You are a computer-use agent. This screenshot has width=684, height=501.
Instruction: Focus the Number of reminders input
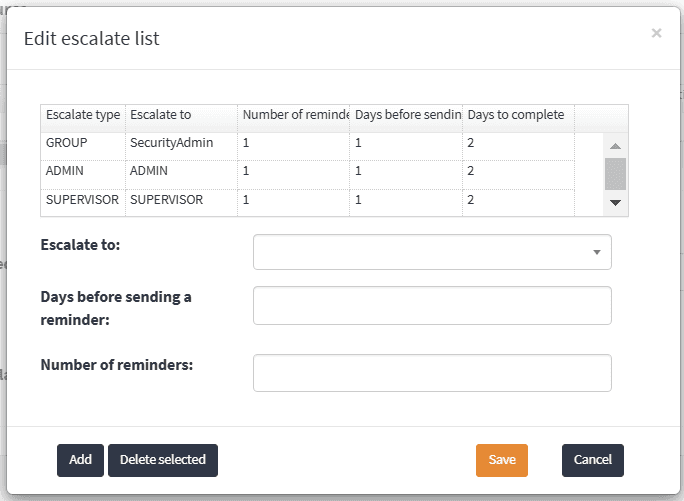[432, 373]
